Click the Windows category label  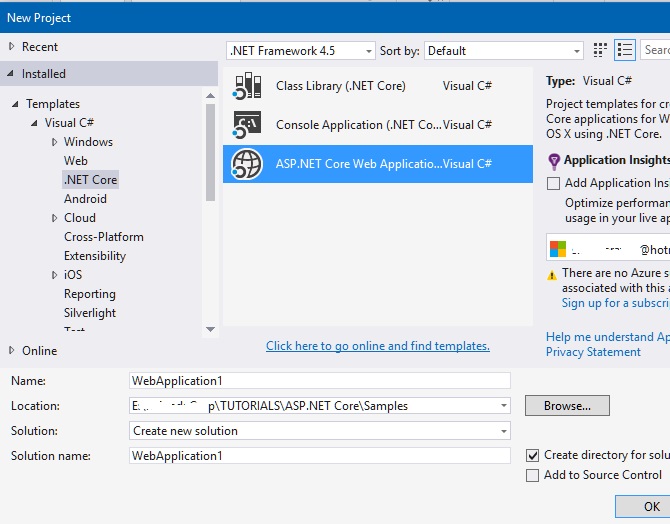(x=88, y=142)
